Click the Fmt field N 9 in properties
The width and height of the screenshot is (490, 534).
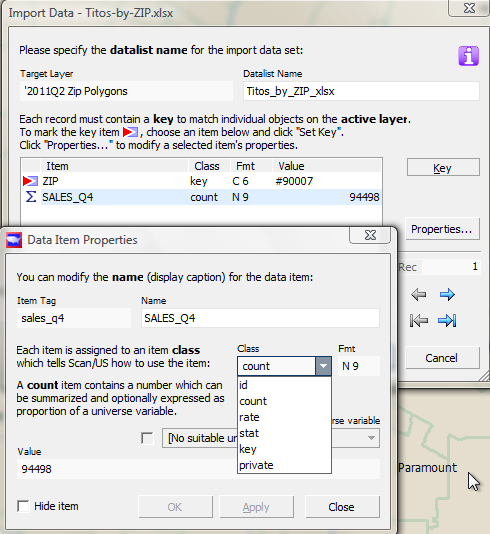[359, 366]
